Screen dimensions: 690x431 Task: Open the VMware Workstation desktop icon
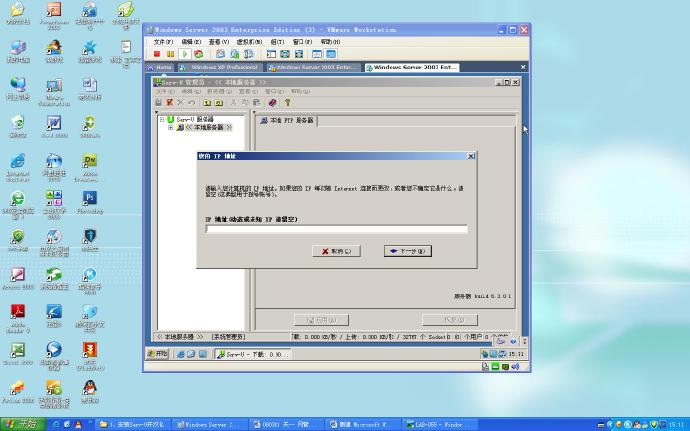point(54,92)
